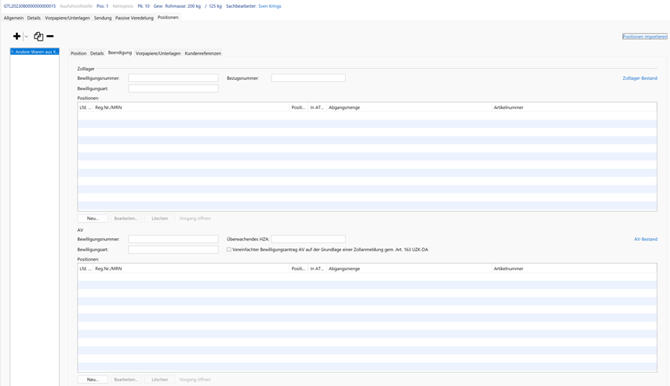Open the AV-Bestand link
This screenshot has height=386, width=670.
646,239
